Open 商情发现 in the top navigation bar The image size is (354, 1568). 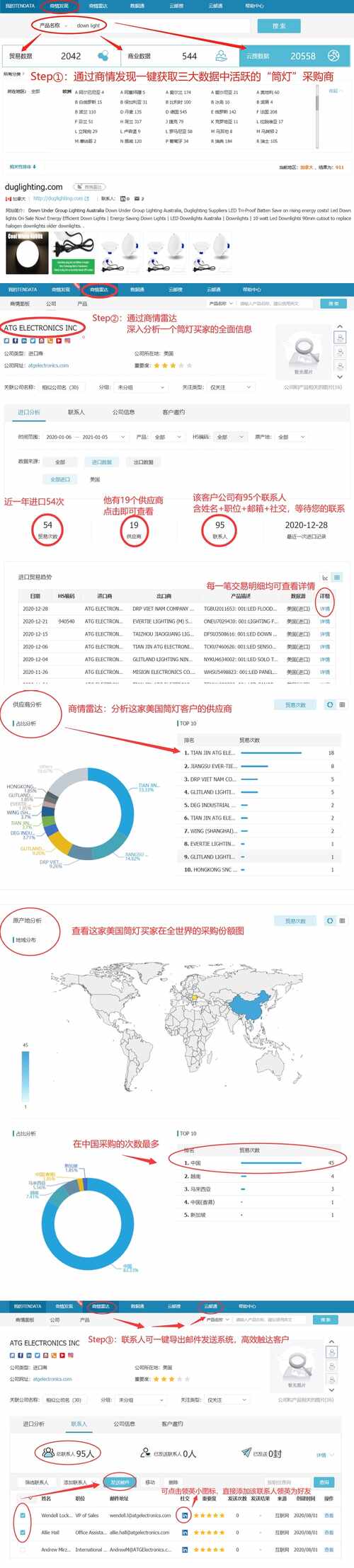pyautogui.click(x=59, y=6)
